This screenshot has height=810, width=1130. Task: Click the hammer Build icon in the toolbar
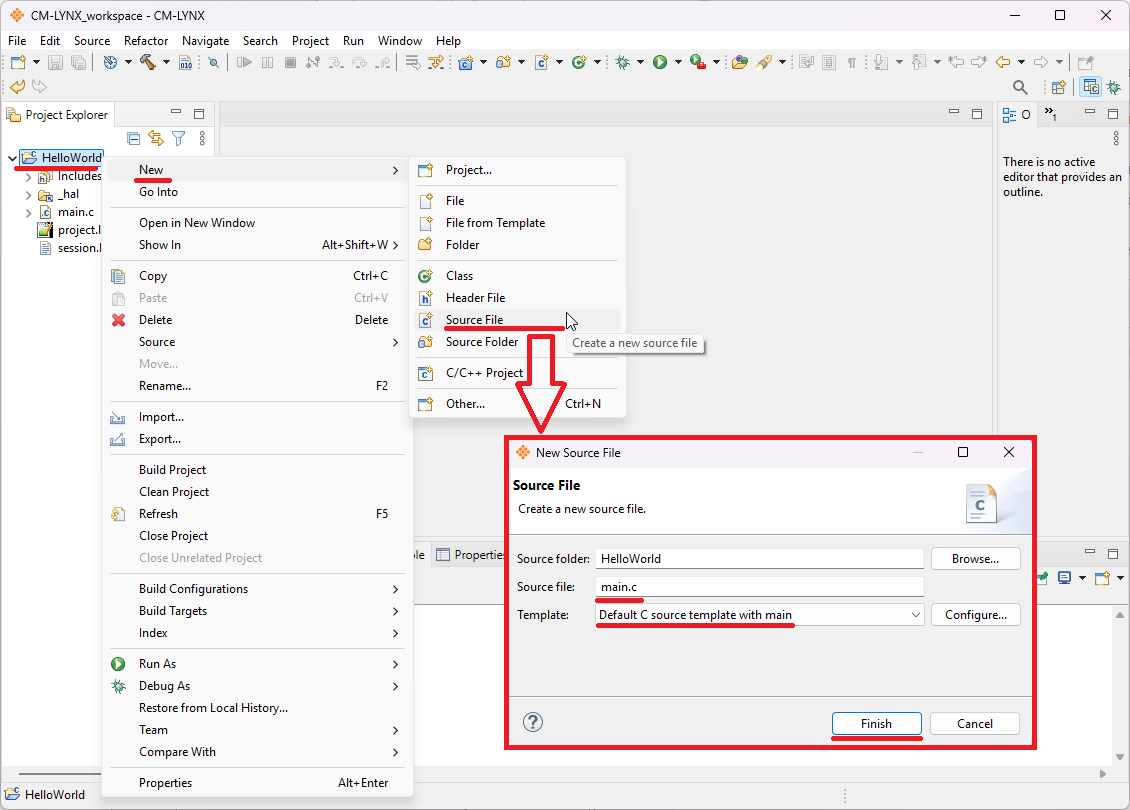click(148, 62)
